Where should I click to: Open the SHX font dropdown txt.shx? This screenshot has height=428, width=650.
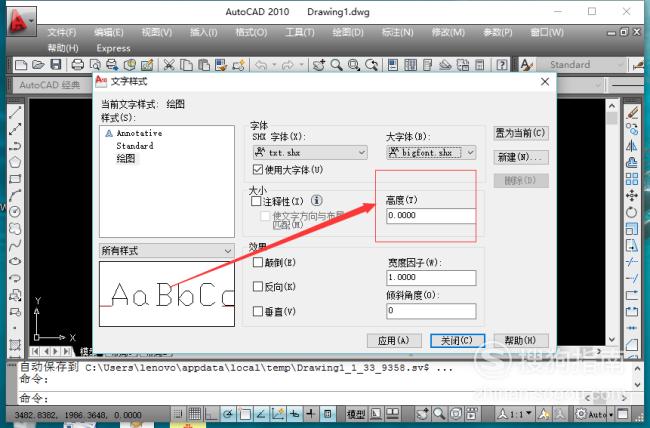(x=310, y=153)
